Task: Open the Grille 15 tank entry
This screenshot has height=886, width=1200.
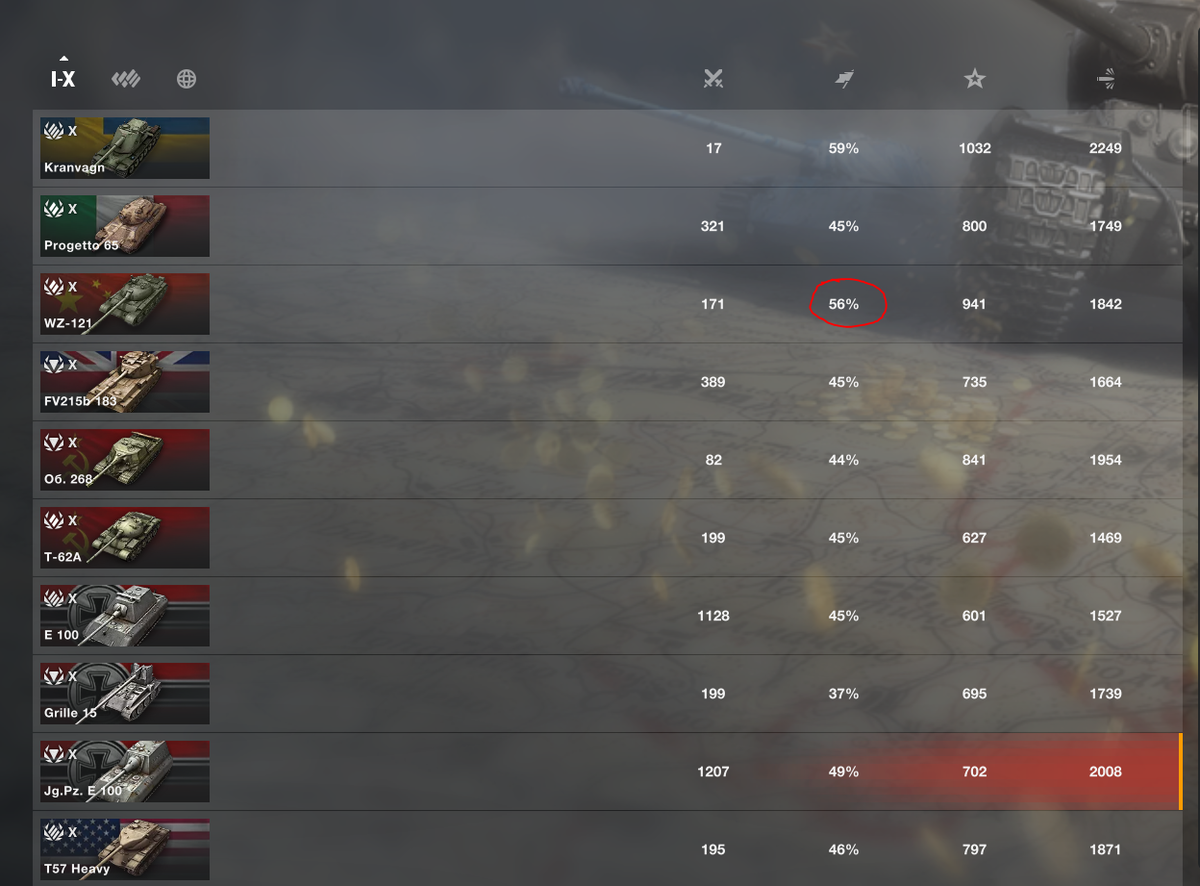Action: coord(607,694)
